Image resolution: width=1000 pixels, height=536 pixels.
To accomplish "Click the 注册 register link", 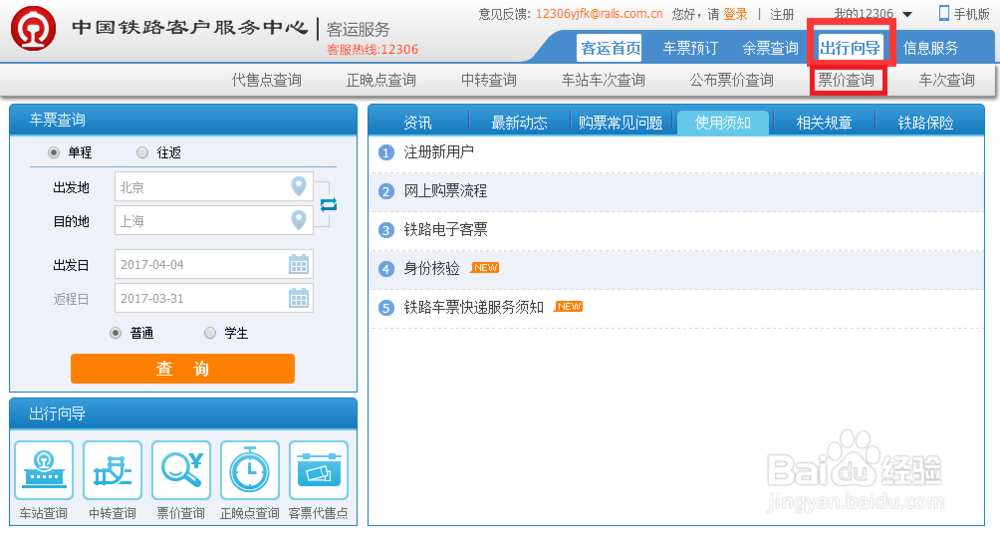I will [782, 14].
